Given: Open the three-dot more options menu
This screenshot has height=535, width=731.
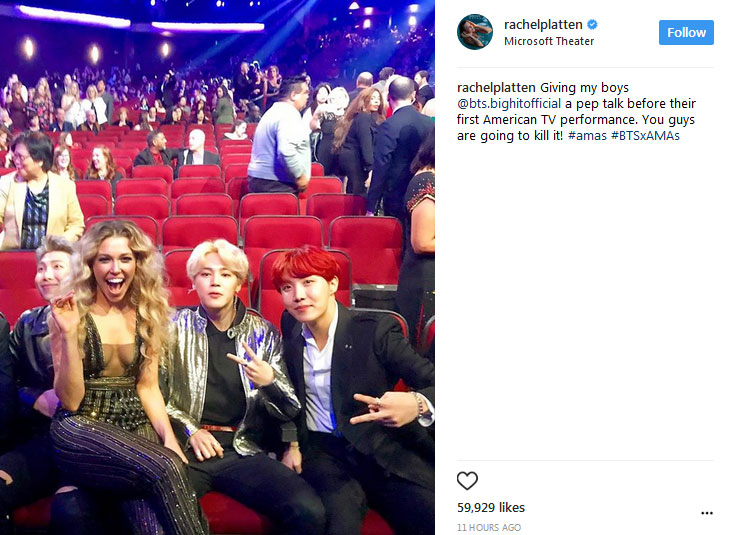Looking at the screenshot, I should pyautogui.click(x=707, y=513).
